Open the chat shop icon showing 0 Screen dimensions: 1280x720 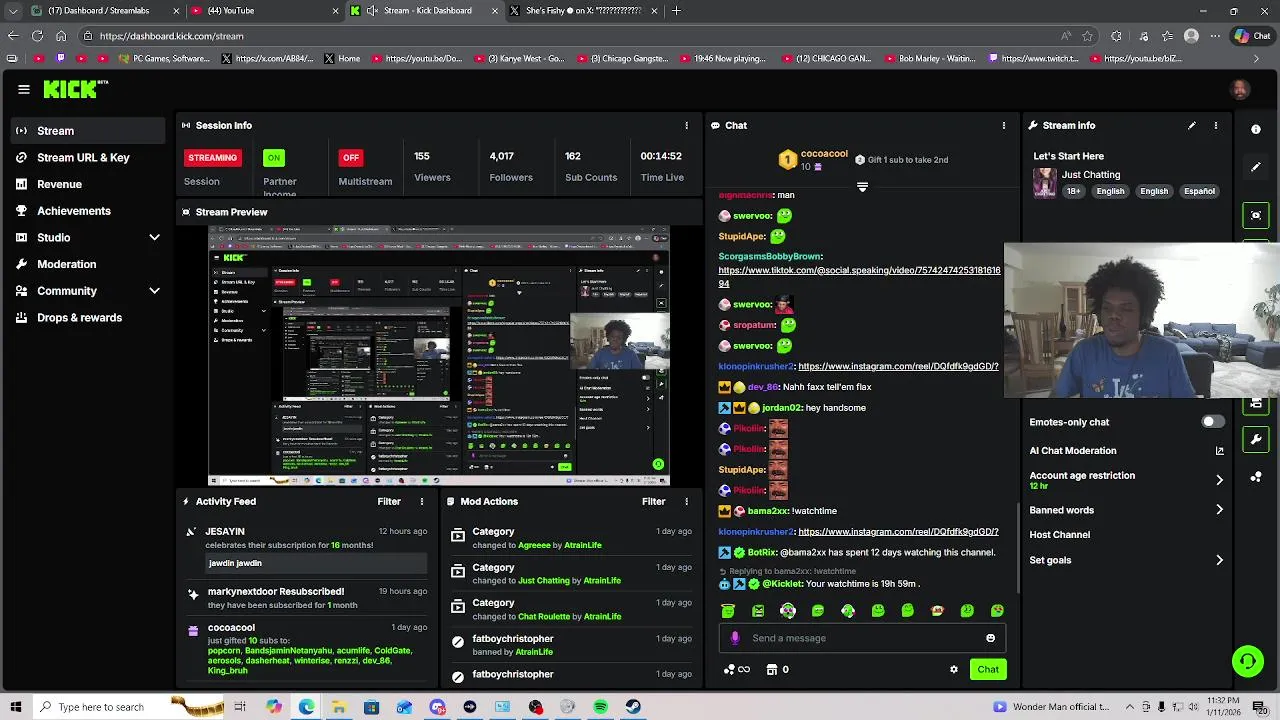(x=777, y=670)
